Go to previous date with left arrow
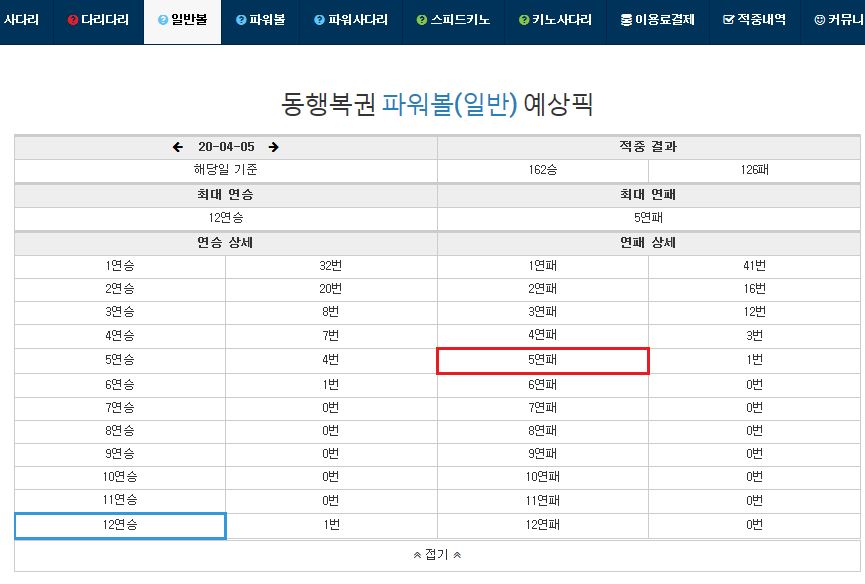Screen dimensions: 865x584 pos(178,147)
